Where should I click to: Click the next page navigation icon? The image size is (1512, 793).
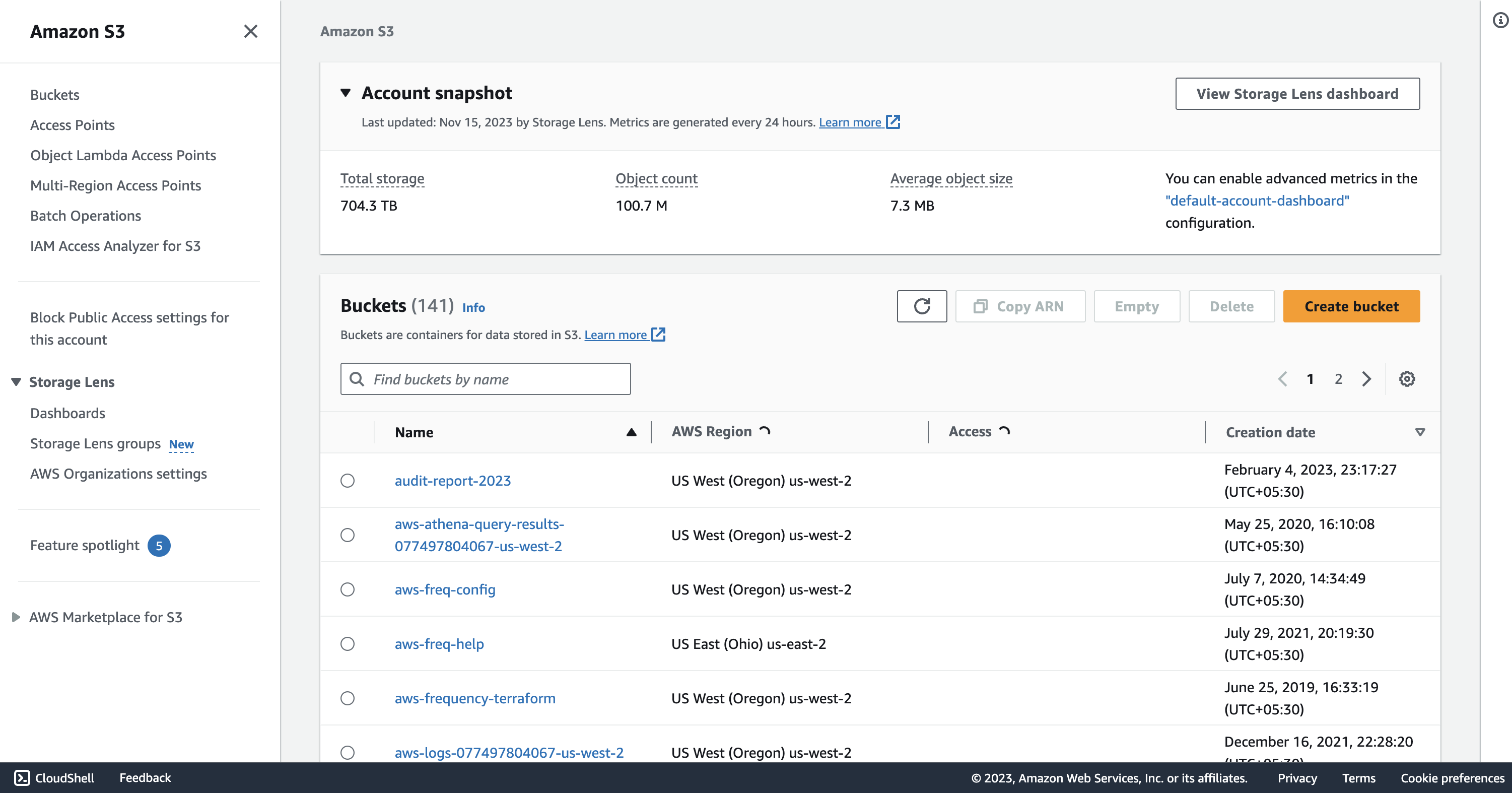click(x=1365, y=379)
